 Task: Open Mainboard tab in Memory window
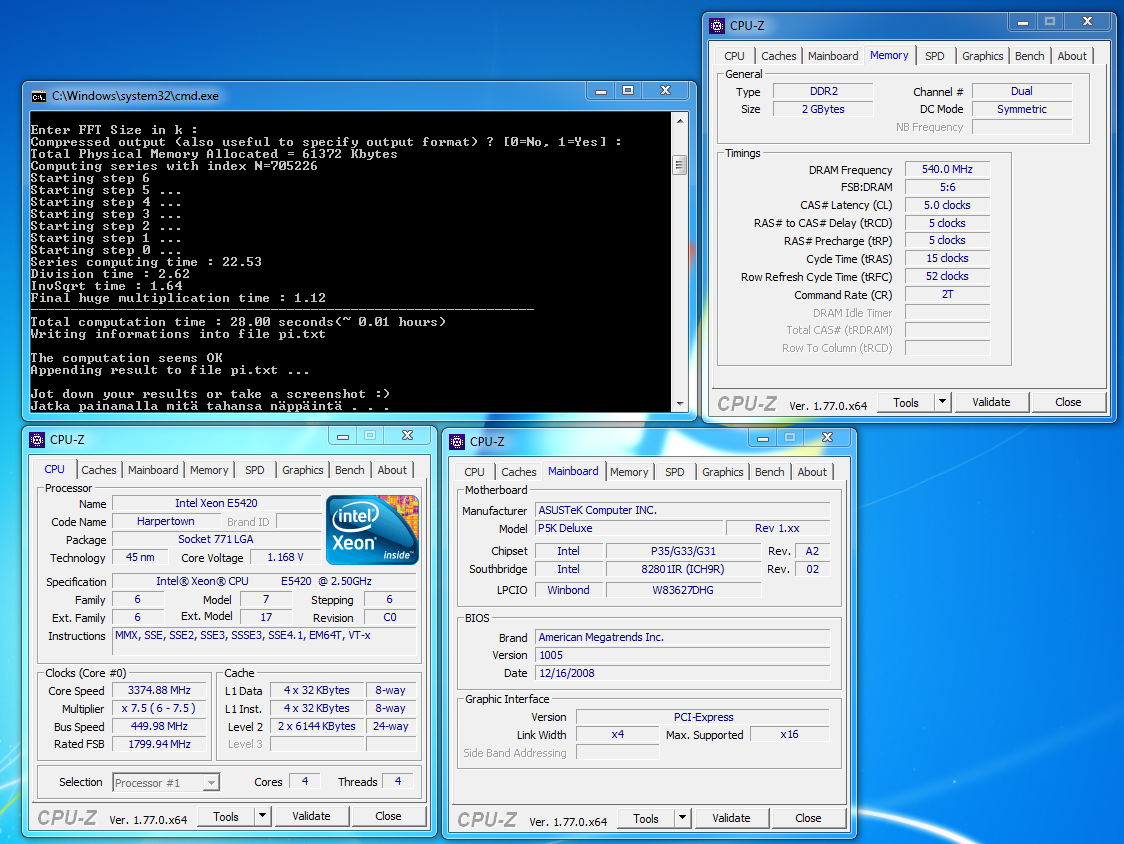coord(833,56)
